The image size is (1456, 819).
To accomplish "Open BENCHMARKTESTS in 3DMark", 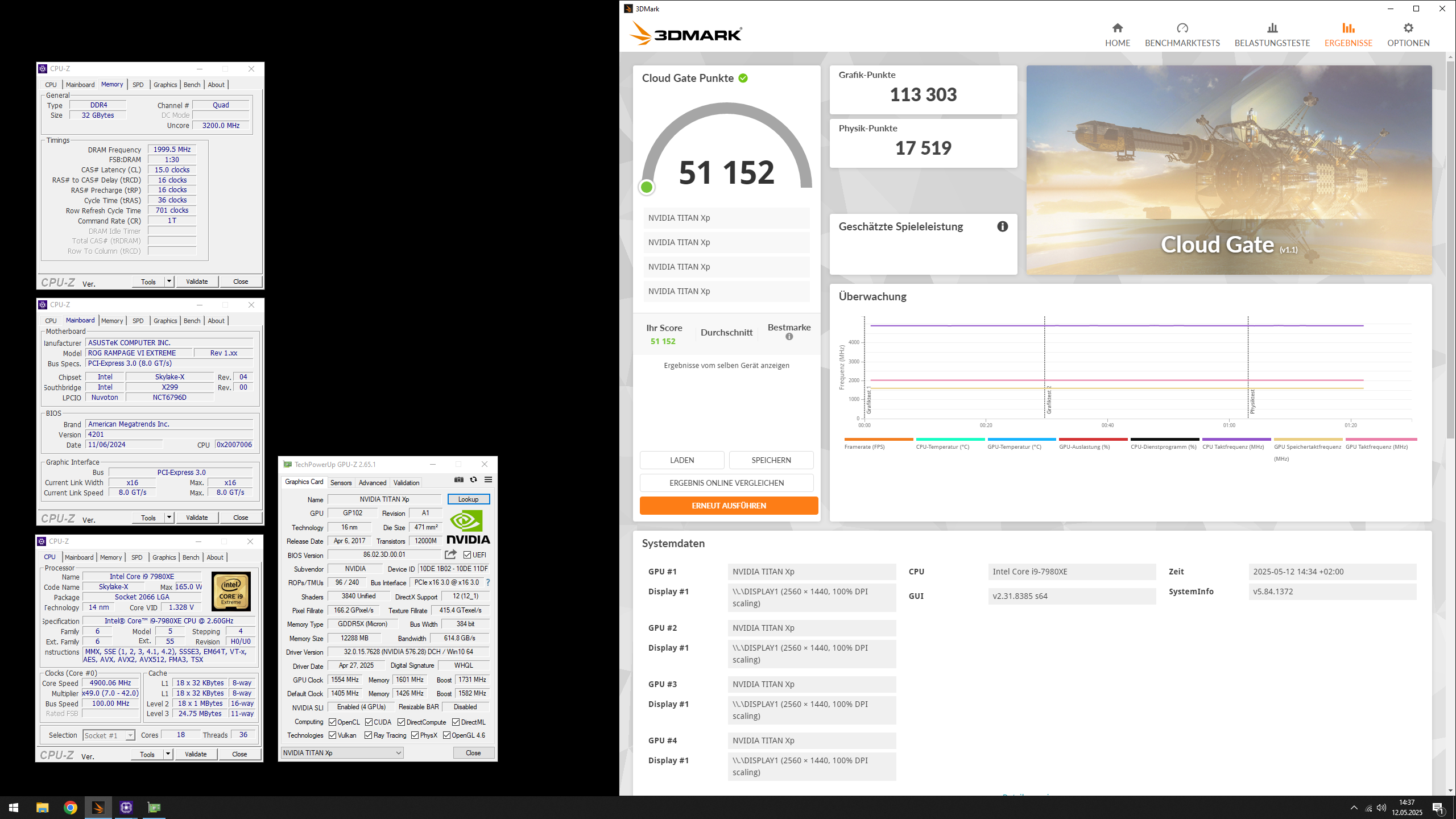I will [1182, 35].
